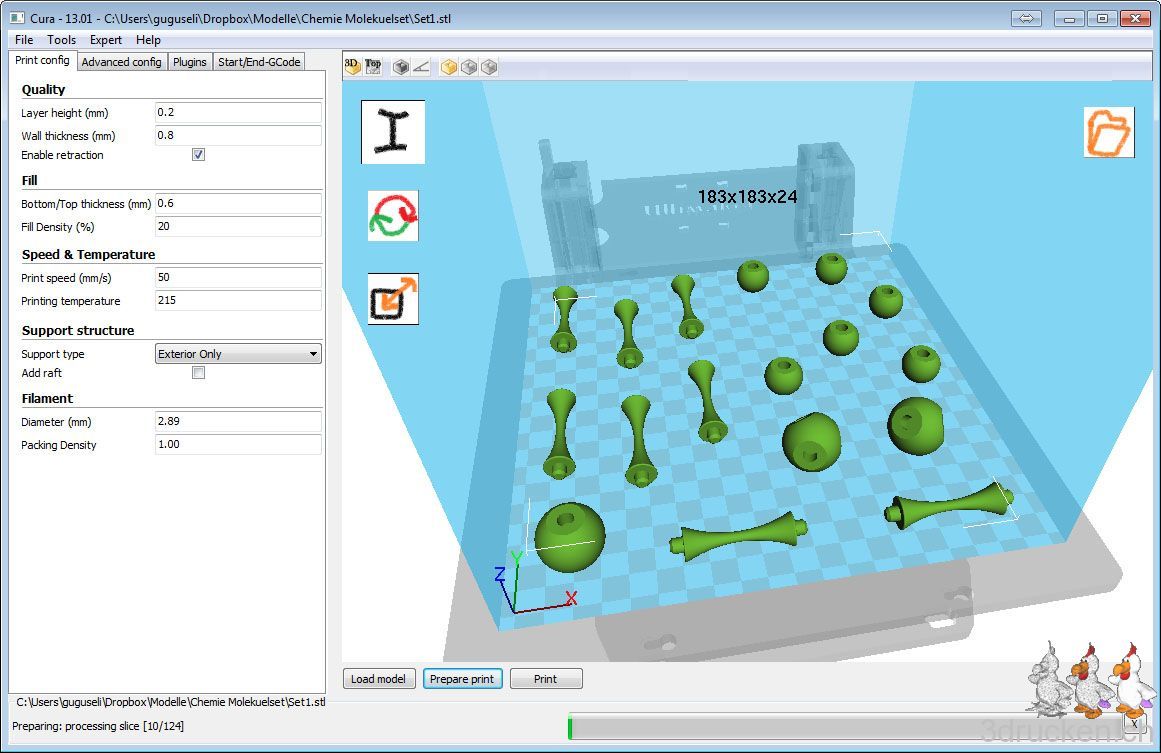Click the 183x183x24 size label
This screenshot has height=753, width=1161.
747,197
